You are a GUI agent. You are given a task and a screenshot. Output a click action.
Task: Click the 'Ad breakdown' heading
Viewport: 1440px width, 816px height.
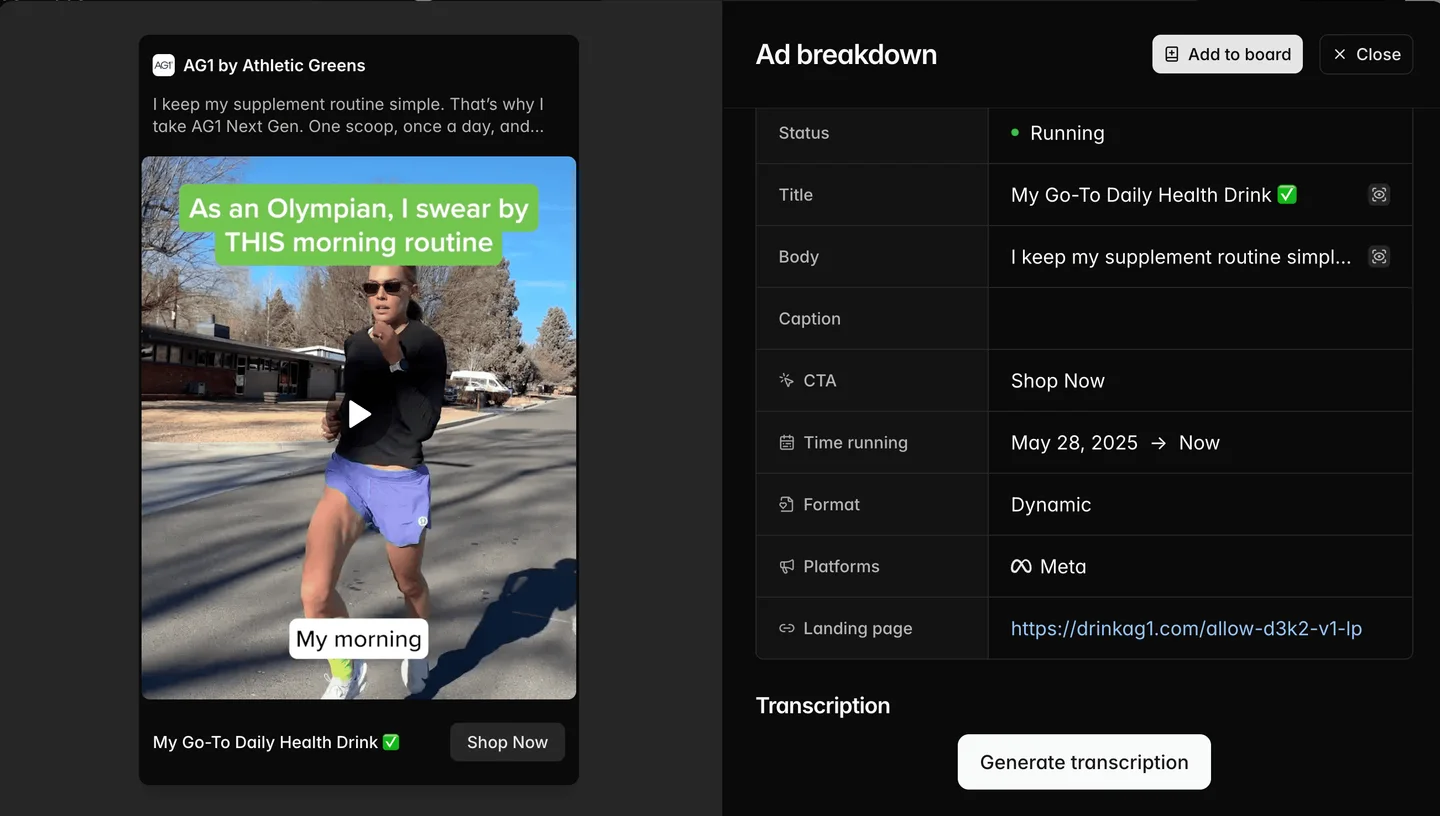coord(846,54)
